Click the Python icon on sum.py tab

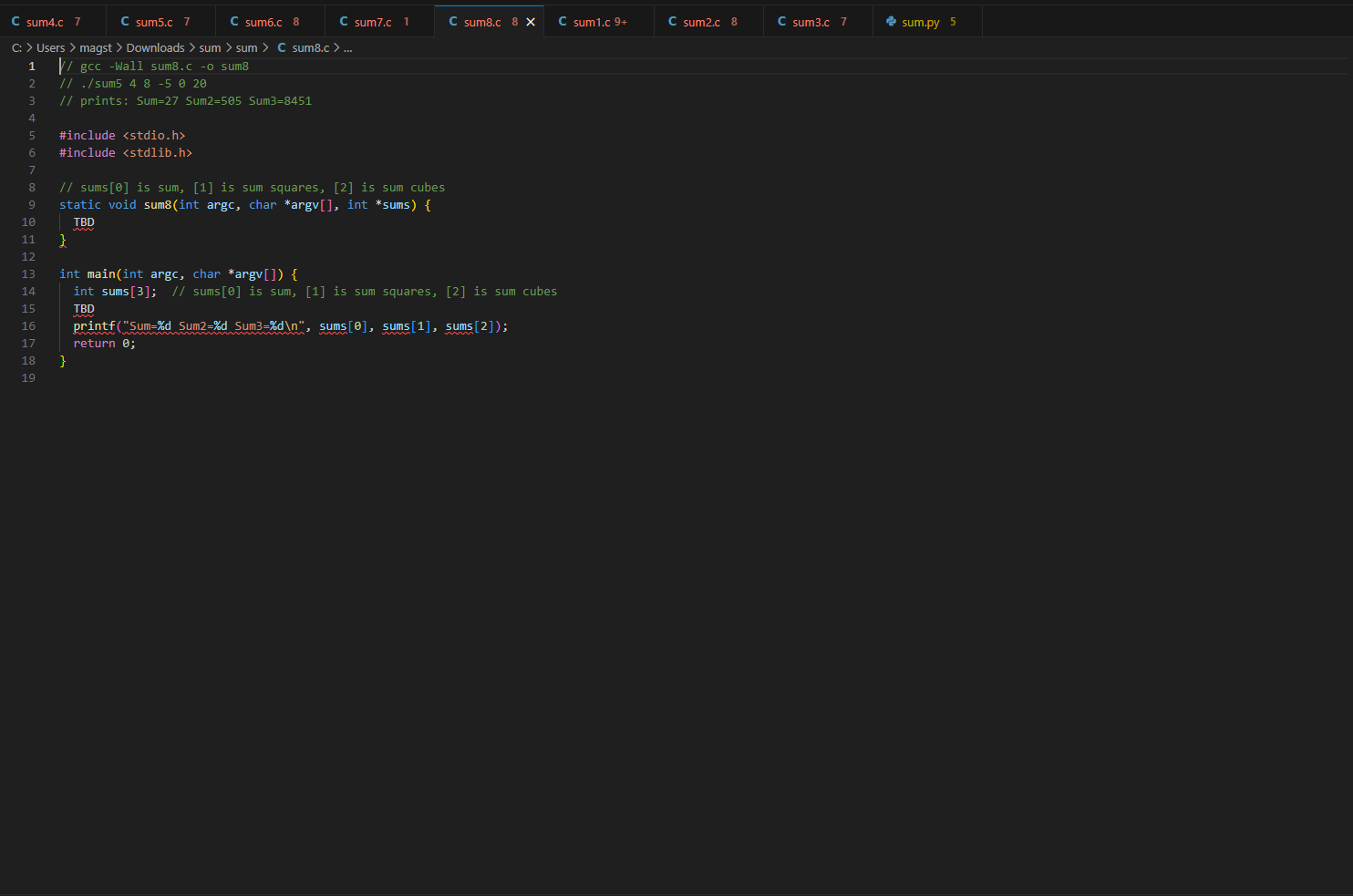(891, 21)
